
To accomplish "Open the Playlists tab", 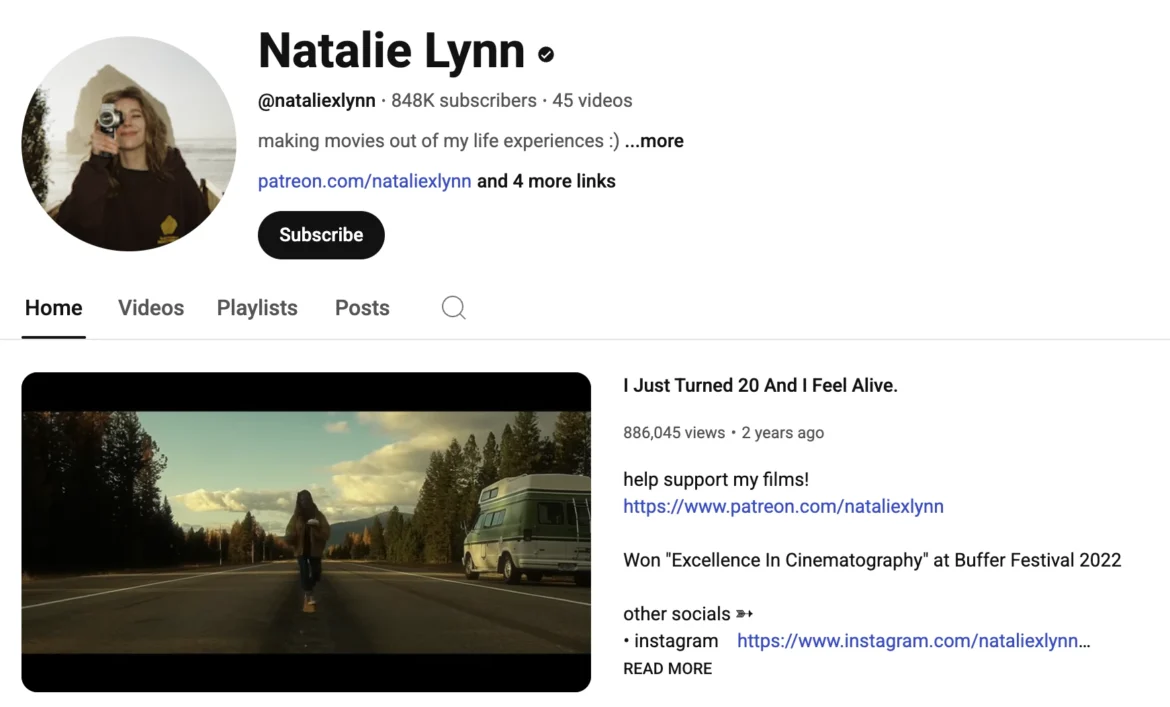I will (x=256, y=308).
